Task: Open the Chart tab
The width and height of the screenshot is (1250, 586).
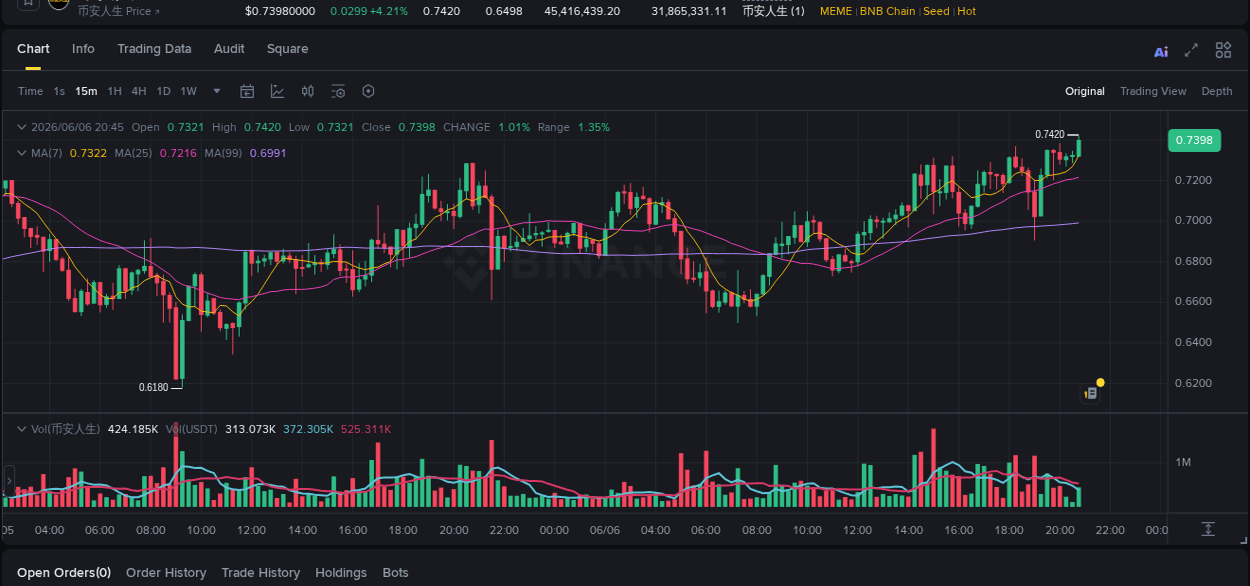Action: (x=33, y=49)
